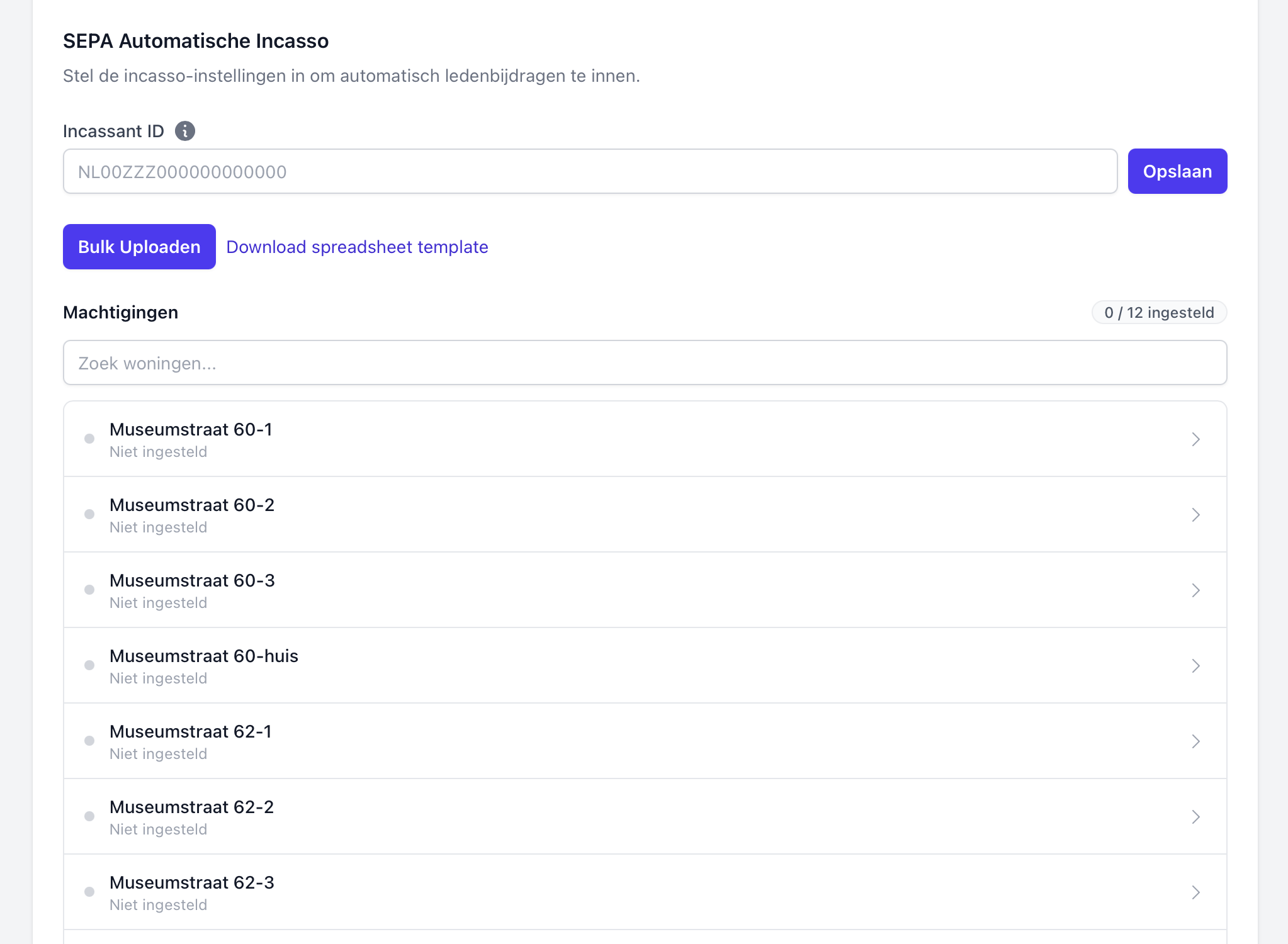The width and height of the screenshot is (1288, 944).
Task: Open the Museumstraat 62-3 entry
Action: 645,892
